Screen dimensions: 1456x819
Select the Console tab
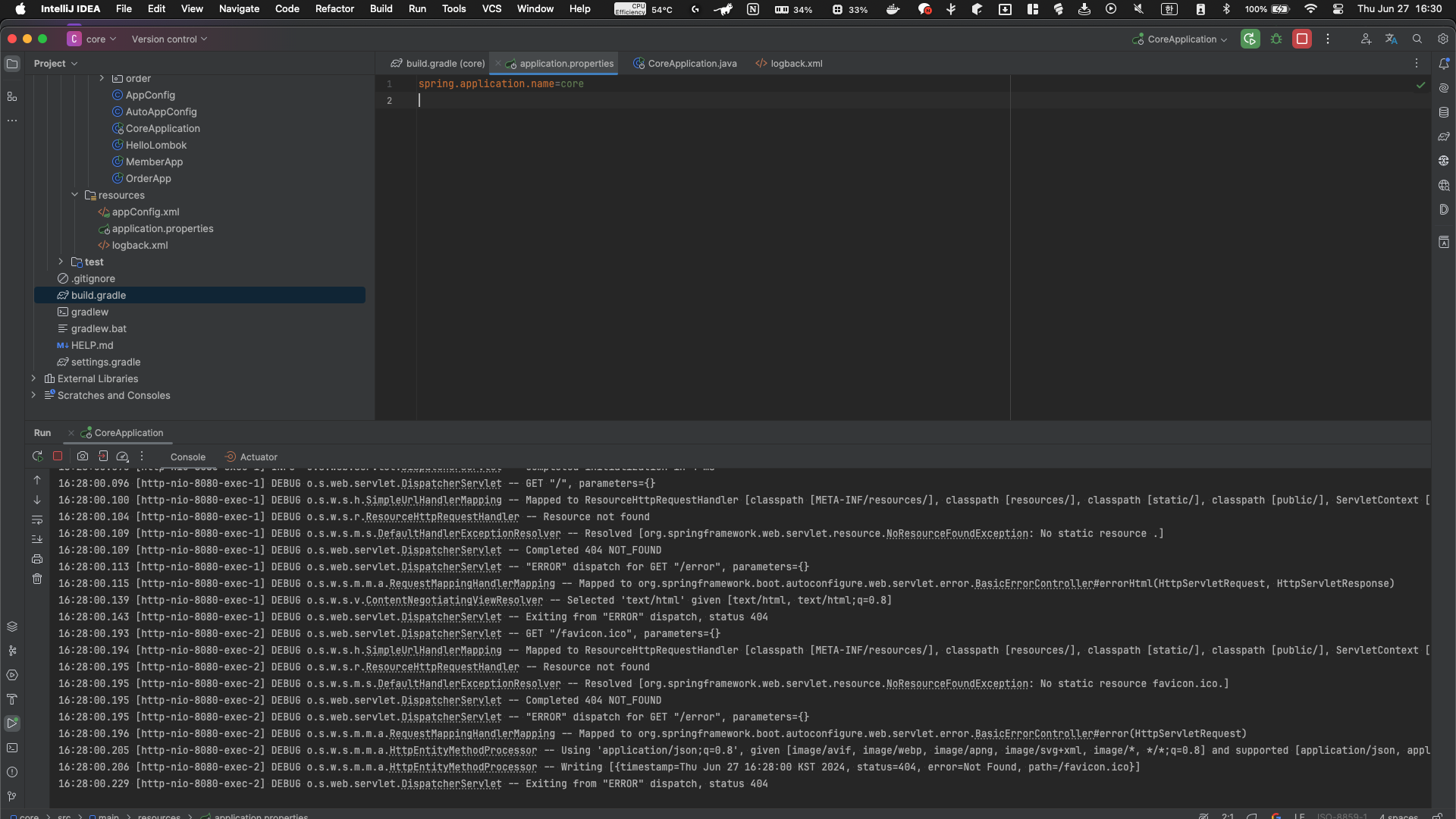[x=188, y=457]
